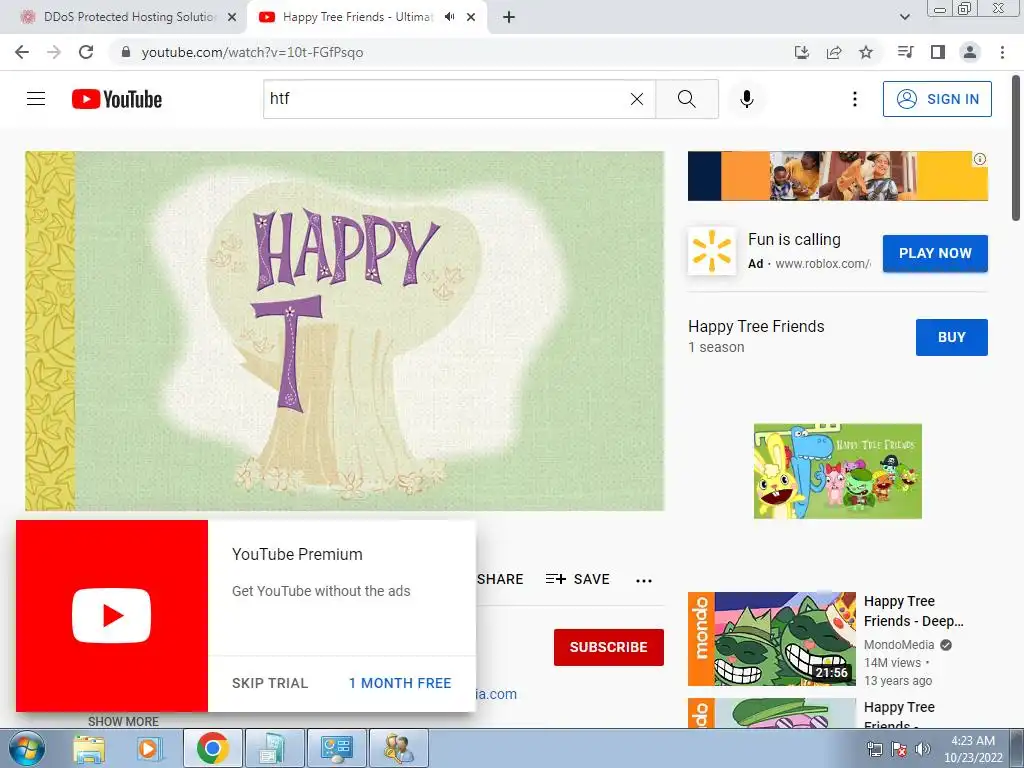The width and height of the screenshot is (1024, 768).
Task: Expand description with SHOW MORE
Action: [x=123, y=721]
